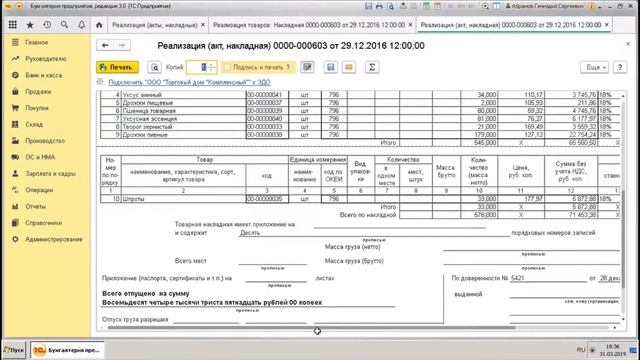
Task: Open notifications bell icon
Action: 82,25
